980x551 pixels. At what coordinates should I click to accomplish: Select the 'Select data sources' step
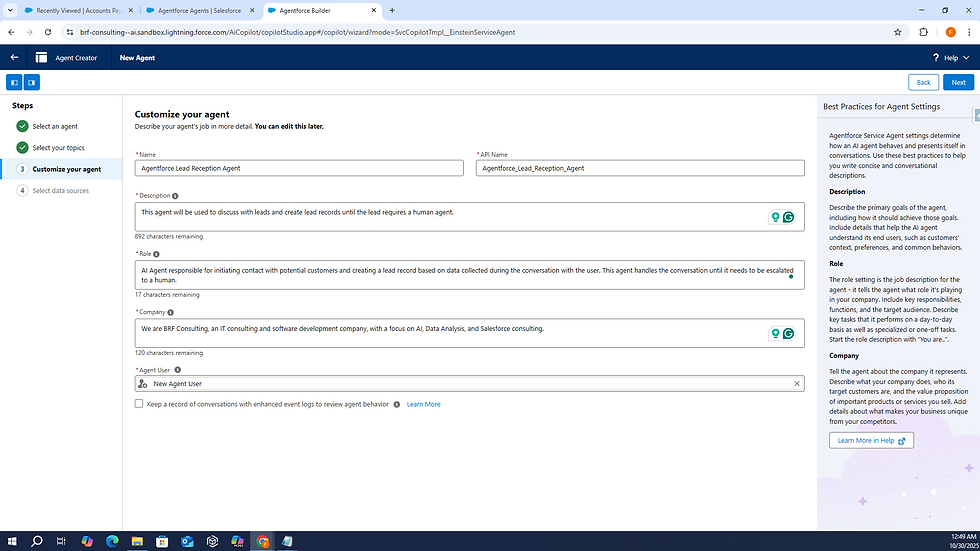pos(61,191)
